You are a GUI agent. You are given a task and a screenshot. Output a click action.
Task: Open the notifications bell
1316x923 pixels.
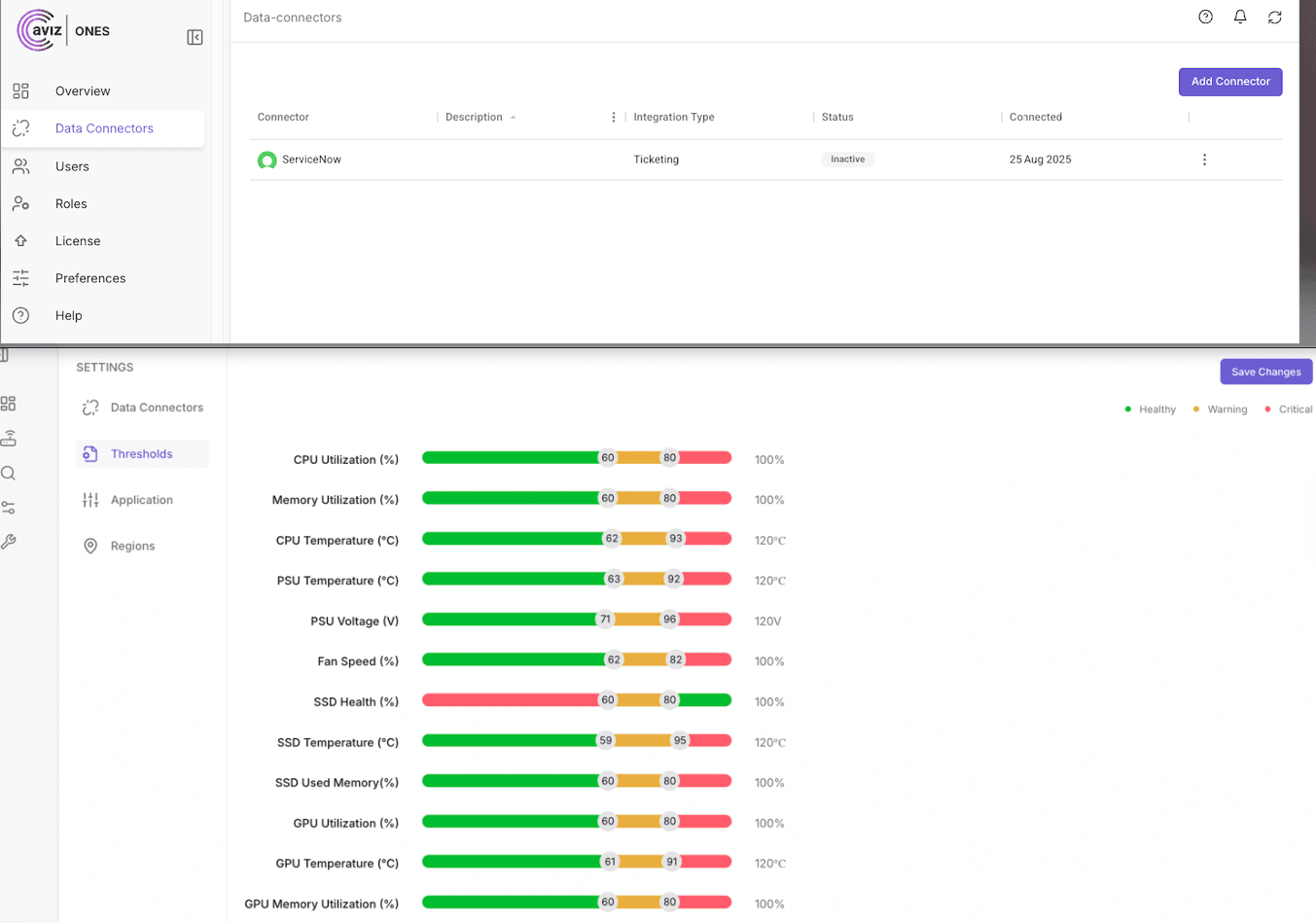point(1240,17)
